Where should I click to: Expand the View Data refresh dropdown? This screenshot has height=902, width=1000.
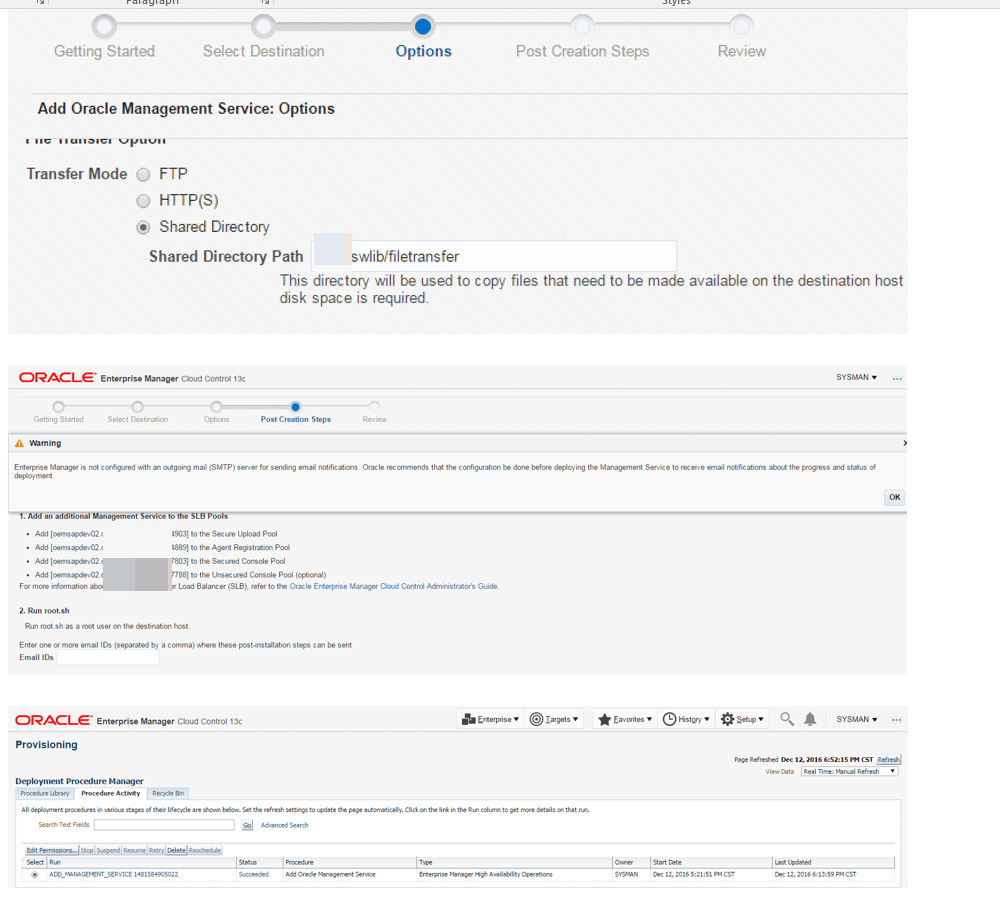848,771
